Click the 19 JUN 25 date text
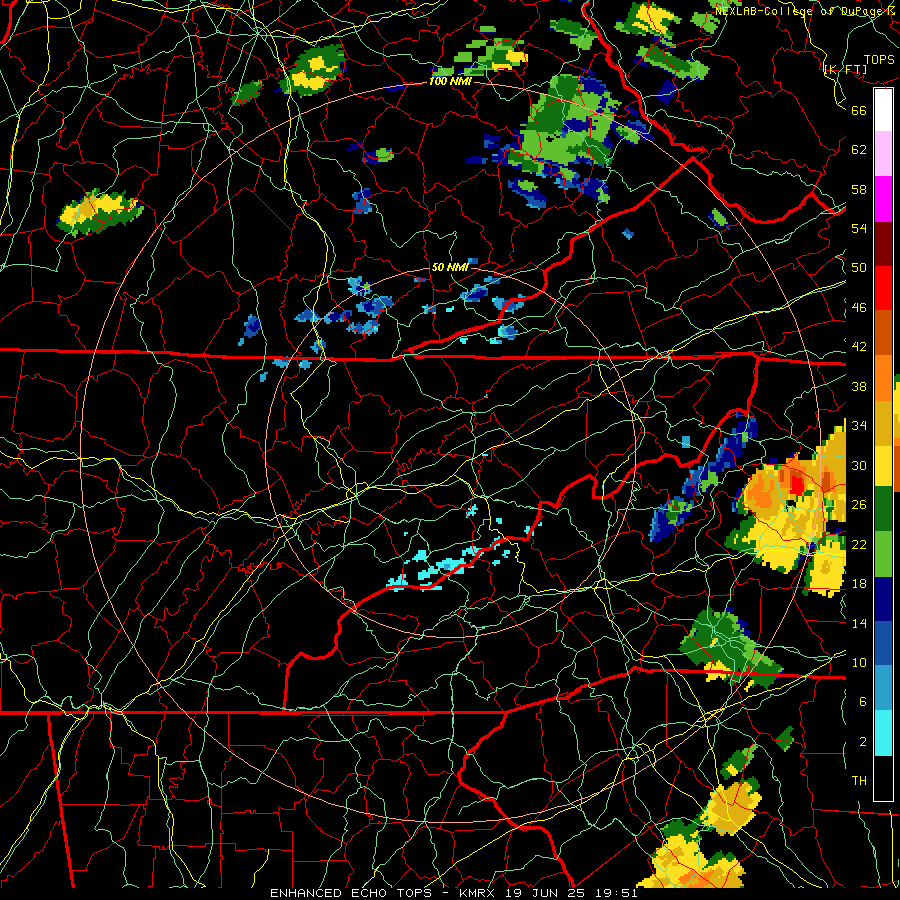 tap(546, 893)
